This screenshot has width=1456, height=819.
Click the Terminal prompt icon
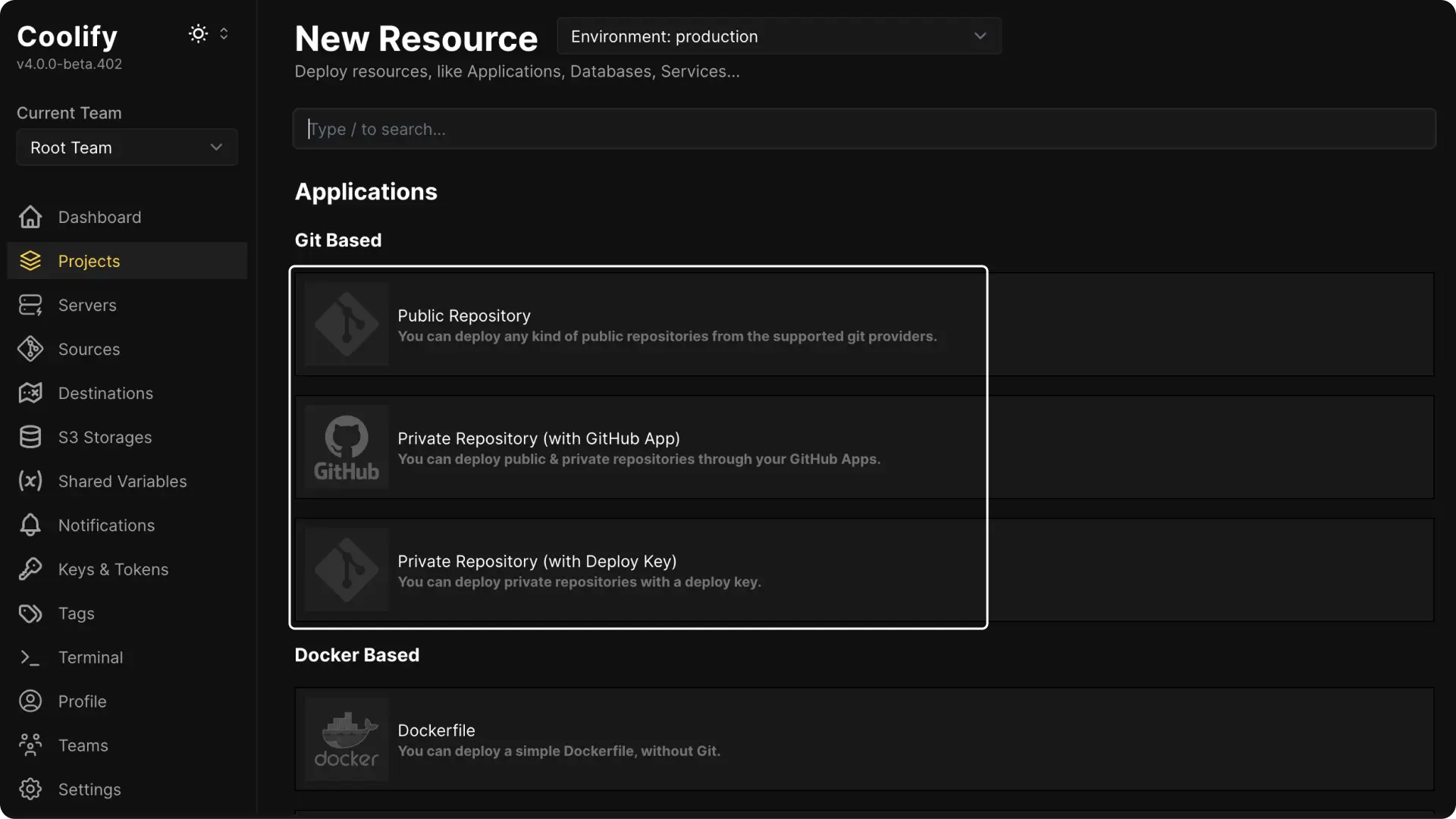30,657
